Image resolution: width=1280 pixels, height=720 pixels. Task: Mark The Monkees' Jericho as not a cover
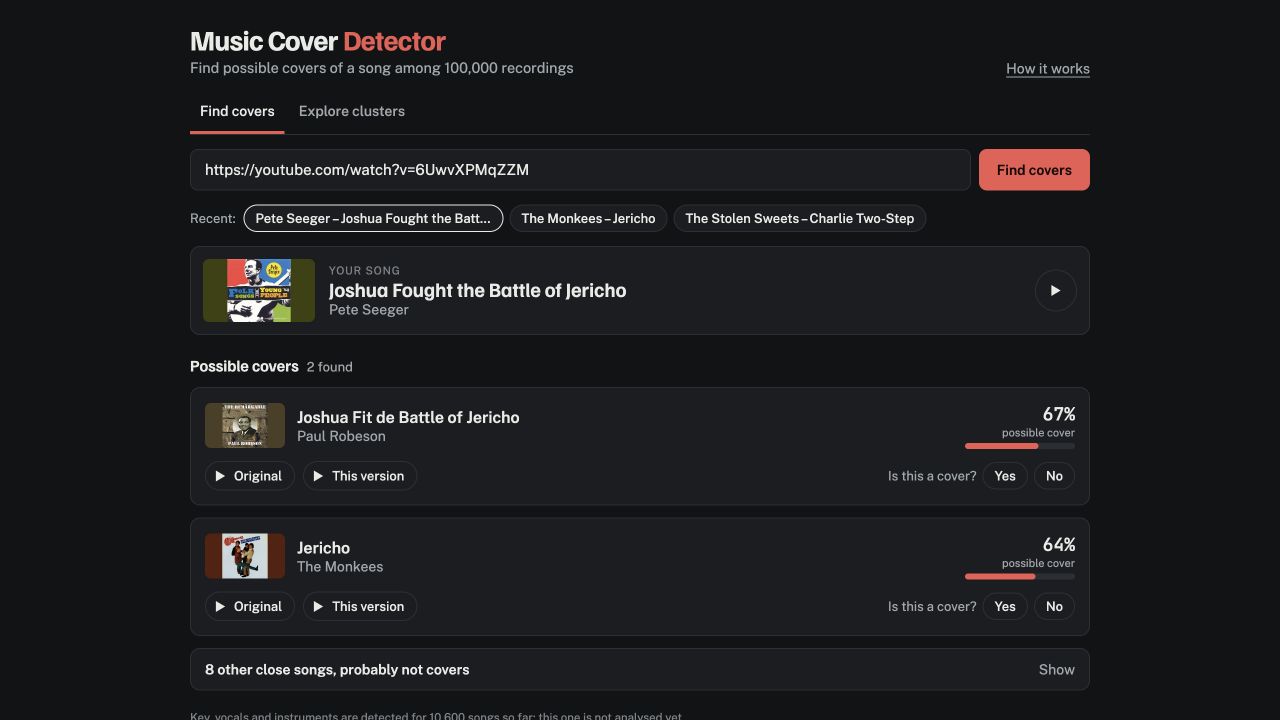1054,606
